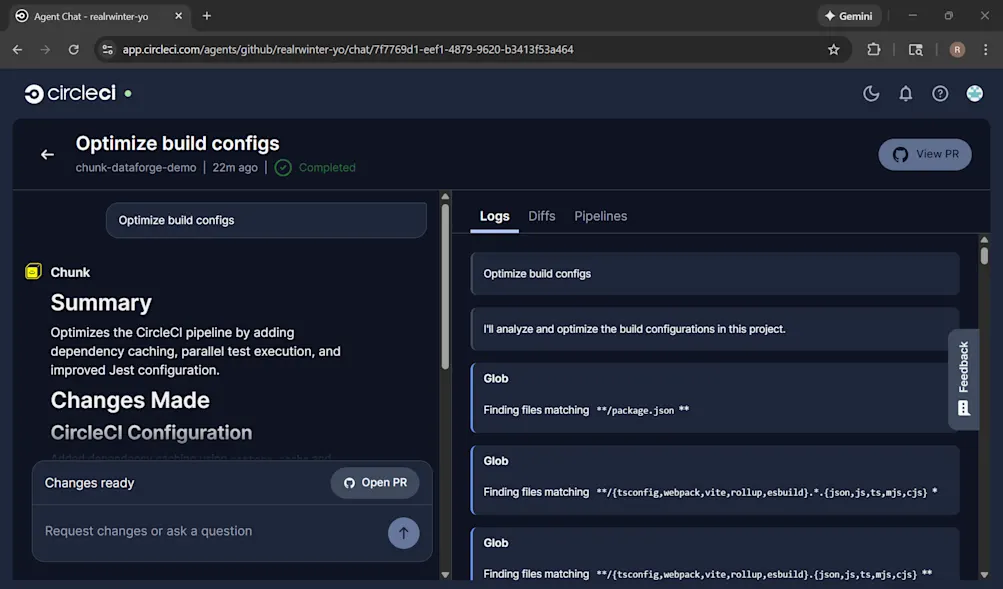Click the logs scrollbar down arrow
The height and width of the screenshot is (589, 1003).
click(984, 574)
